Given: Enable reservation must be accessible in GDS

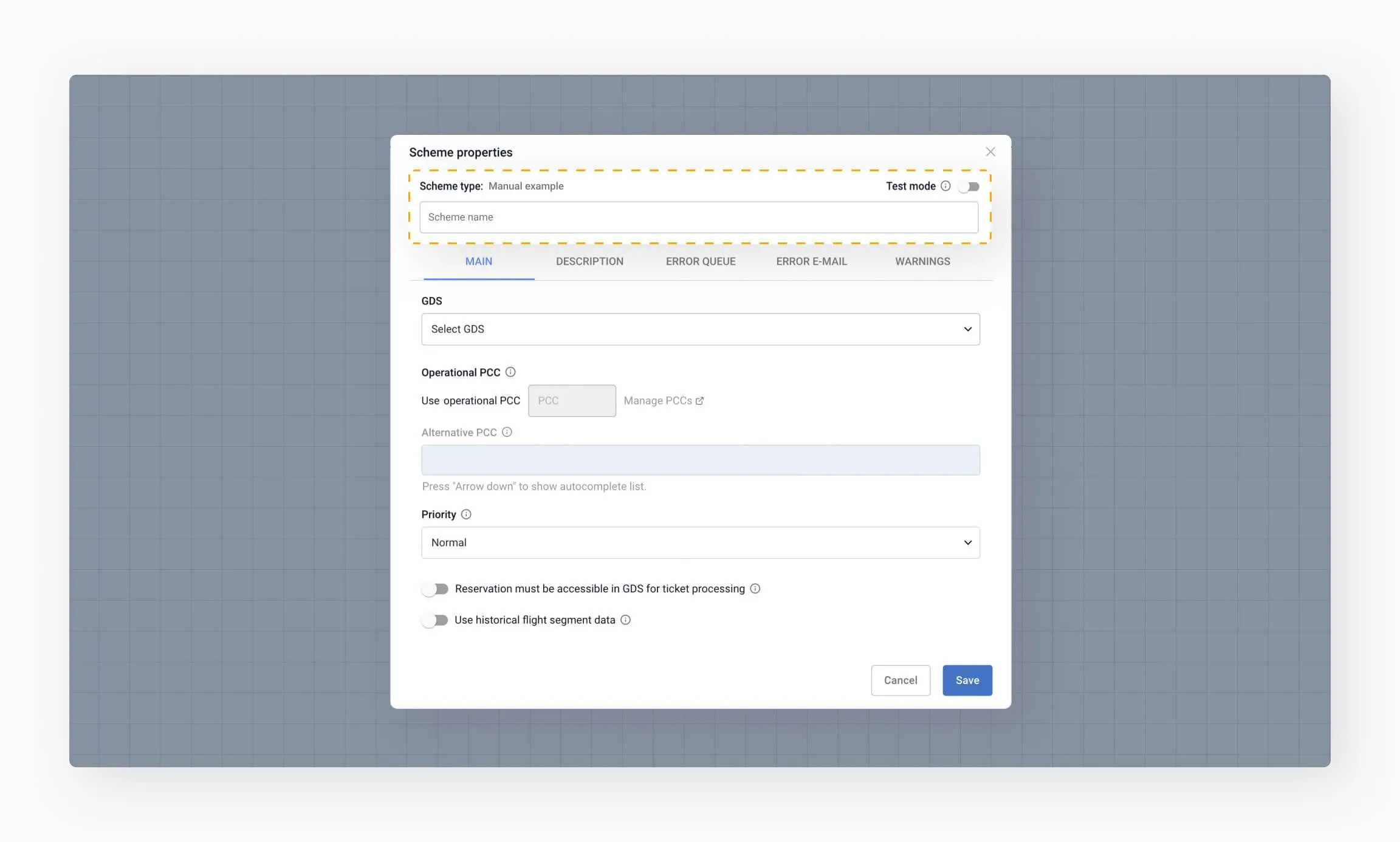Looking at the screenshot, I should click(435, 588).
